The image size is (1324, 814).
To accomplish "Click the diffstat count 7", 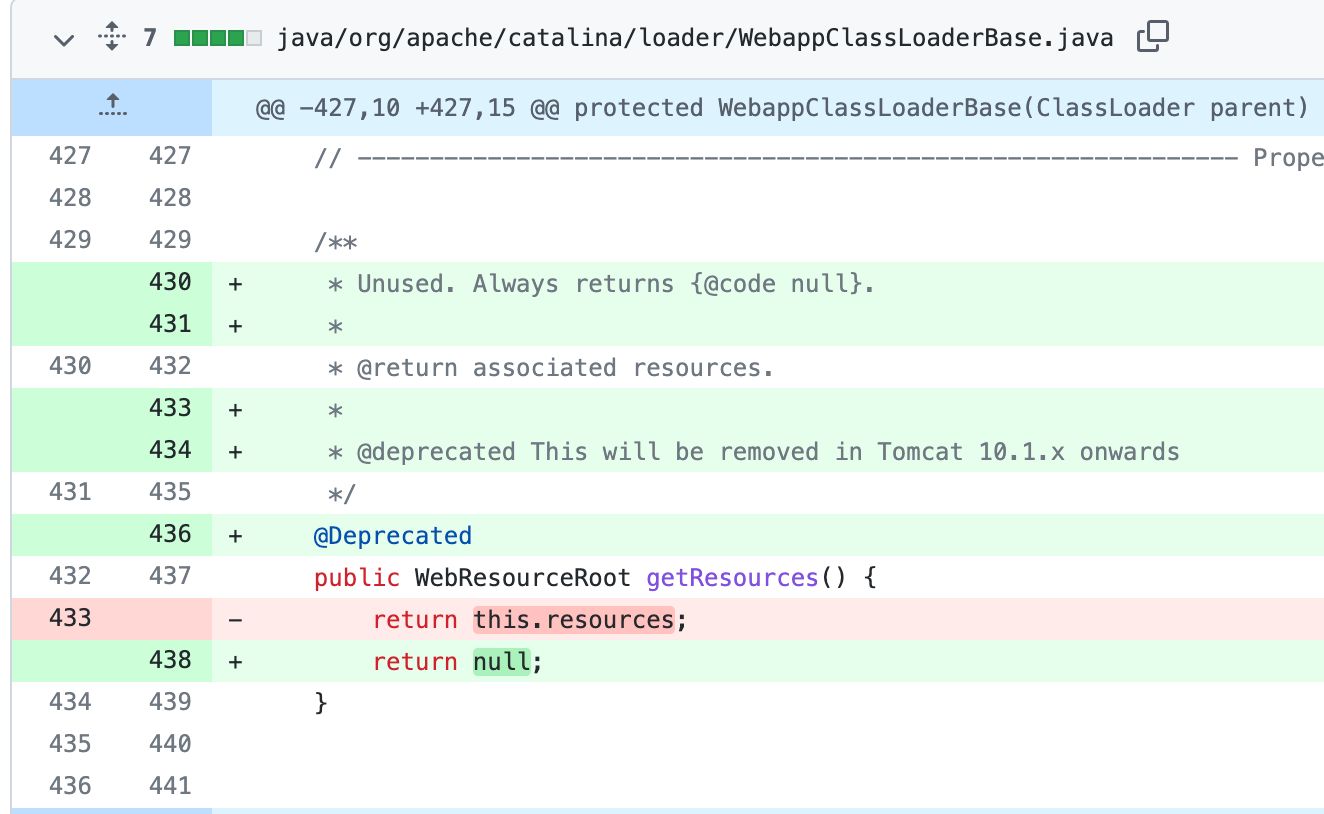I will point(150,39).
